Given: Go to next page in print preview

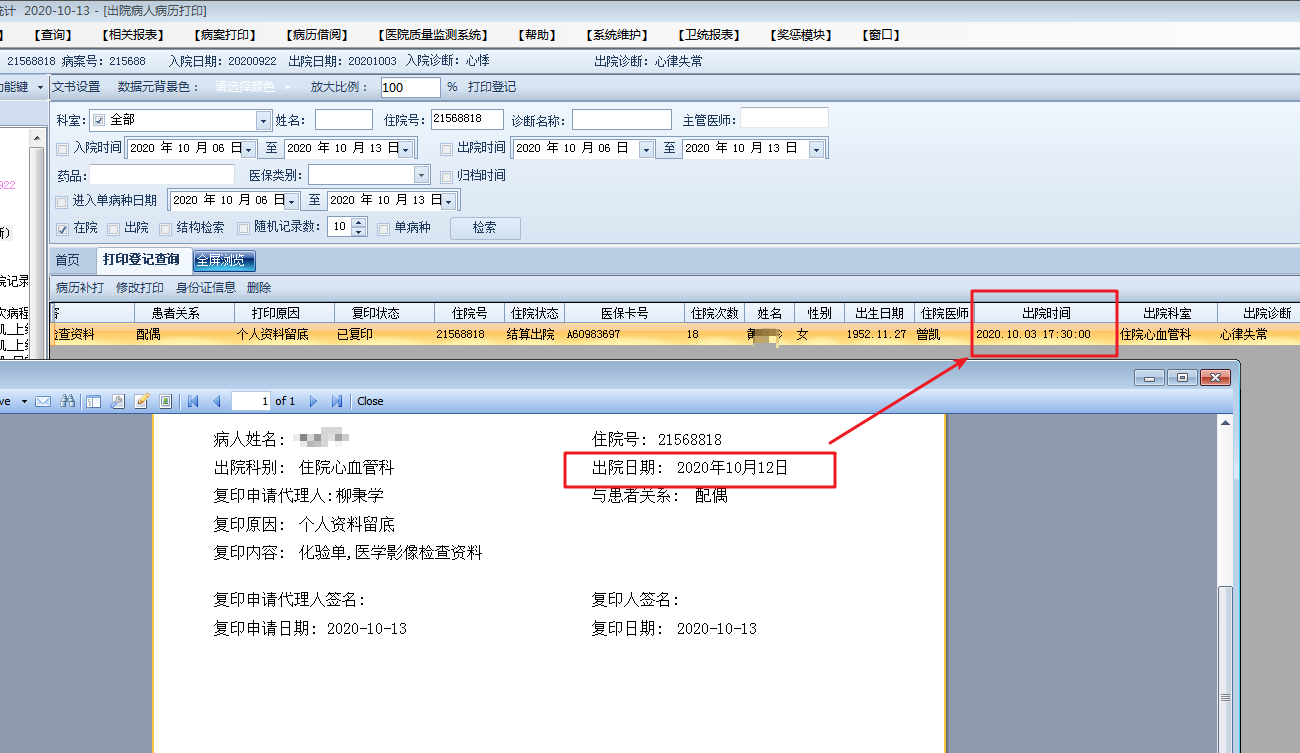Looking at the screenshot, I should 313,401.
